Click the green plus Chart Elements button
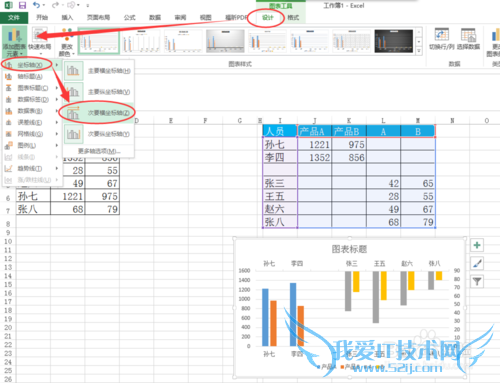 [x=477, y=245]
